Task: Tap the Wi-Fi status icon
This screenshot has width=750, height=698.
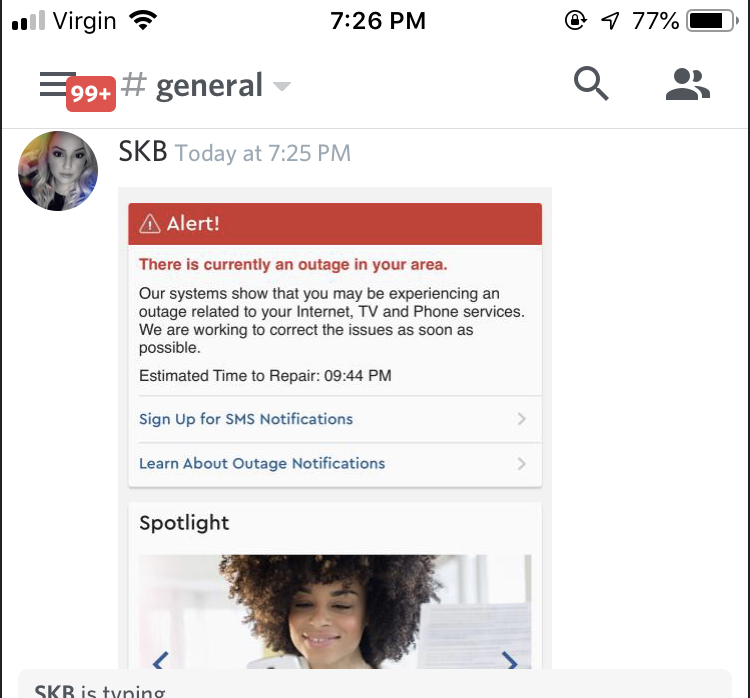Action: (x=143, y=20)
